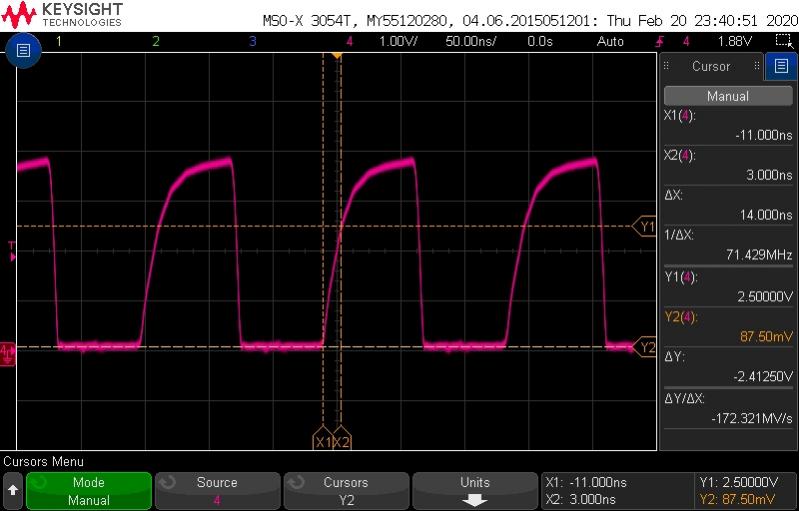Open the main menu blue circle icon

coord(21,51)
